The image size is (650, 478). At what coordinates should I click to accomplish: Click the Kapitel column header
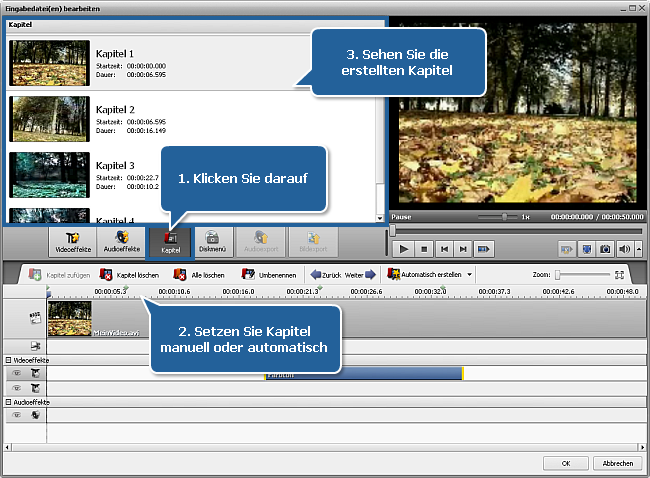pos(195,25)
